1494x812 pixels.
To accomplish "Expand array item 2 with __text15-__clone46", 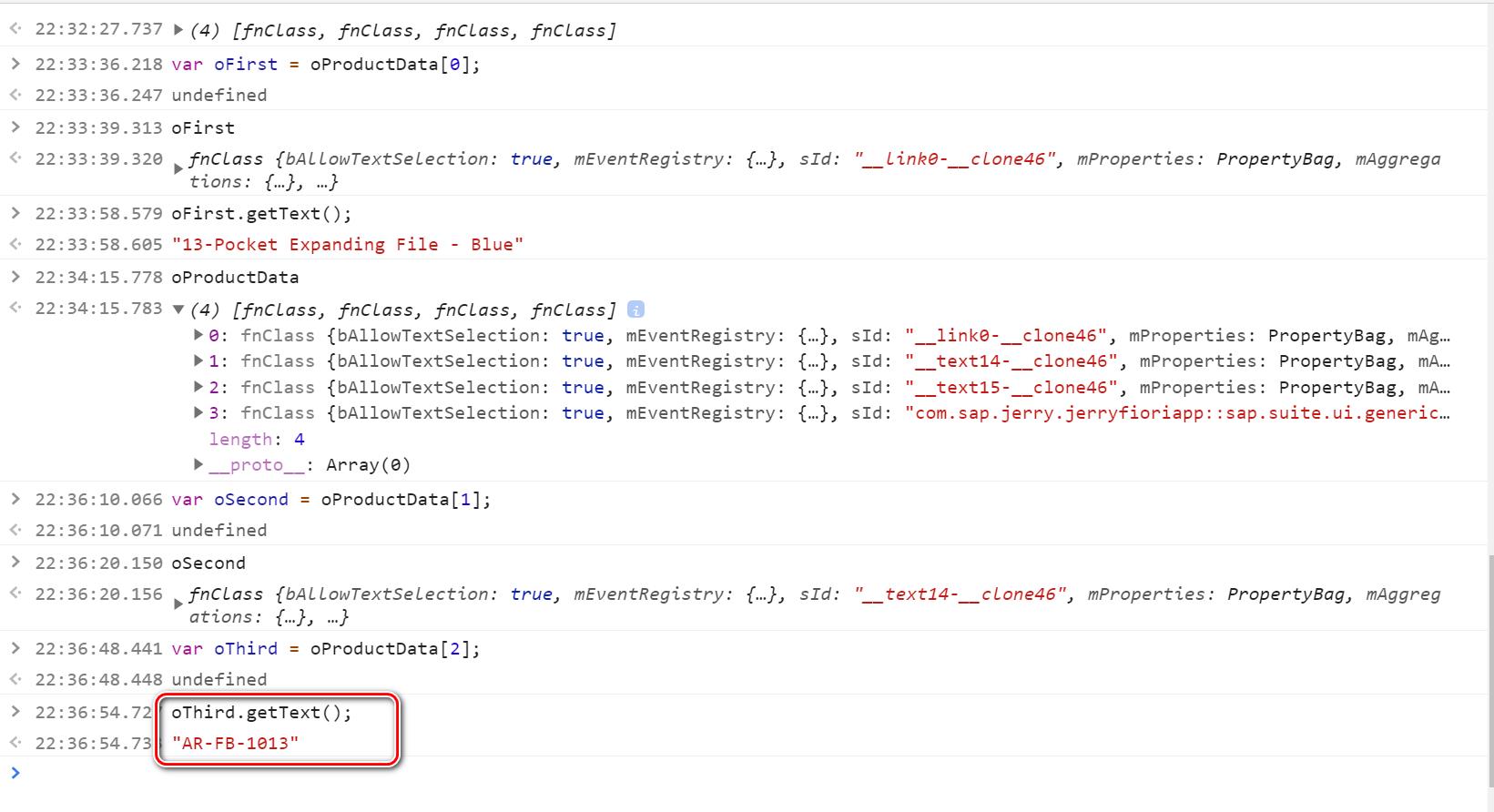I will pyautogui.click(x=198, y=387).
